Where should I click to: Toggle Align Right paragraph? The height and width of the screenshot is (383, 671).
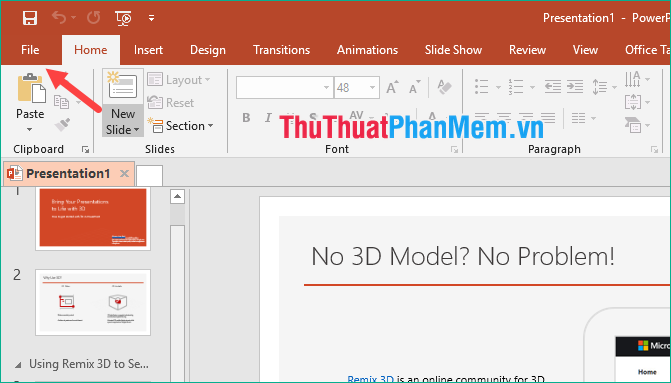[526, 117]
